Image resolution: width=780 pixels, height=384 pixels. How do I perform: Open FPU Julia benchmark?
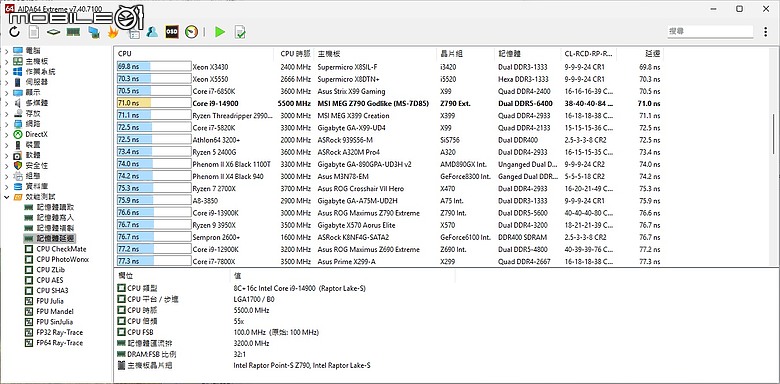tap(50, 301)
